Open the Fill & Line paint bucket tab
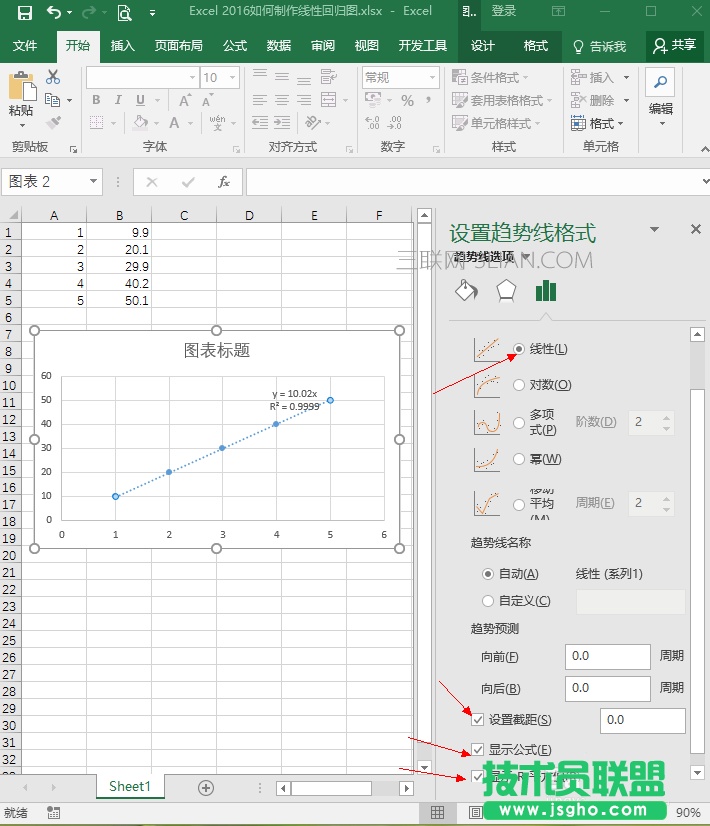The height and width of the screenshot is (826, 710). click(466, 291)
